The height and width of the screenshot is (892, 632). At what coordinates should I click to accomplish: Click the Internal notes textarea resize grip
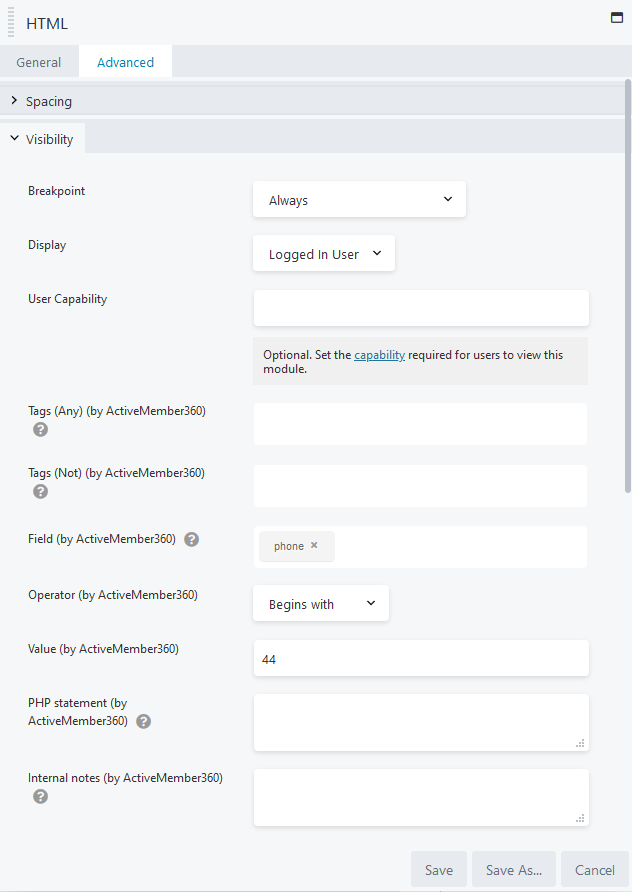point(581,821)
